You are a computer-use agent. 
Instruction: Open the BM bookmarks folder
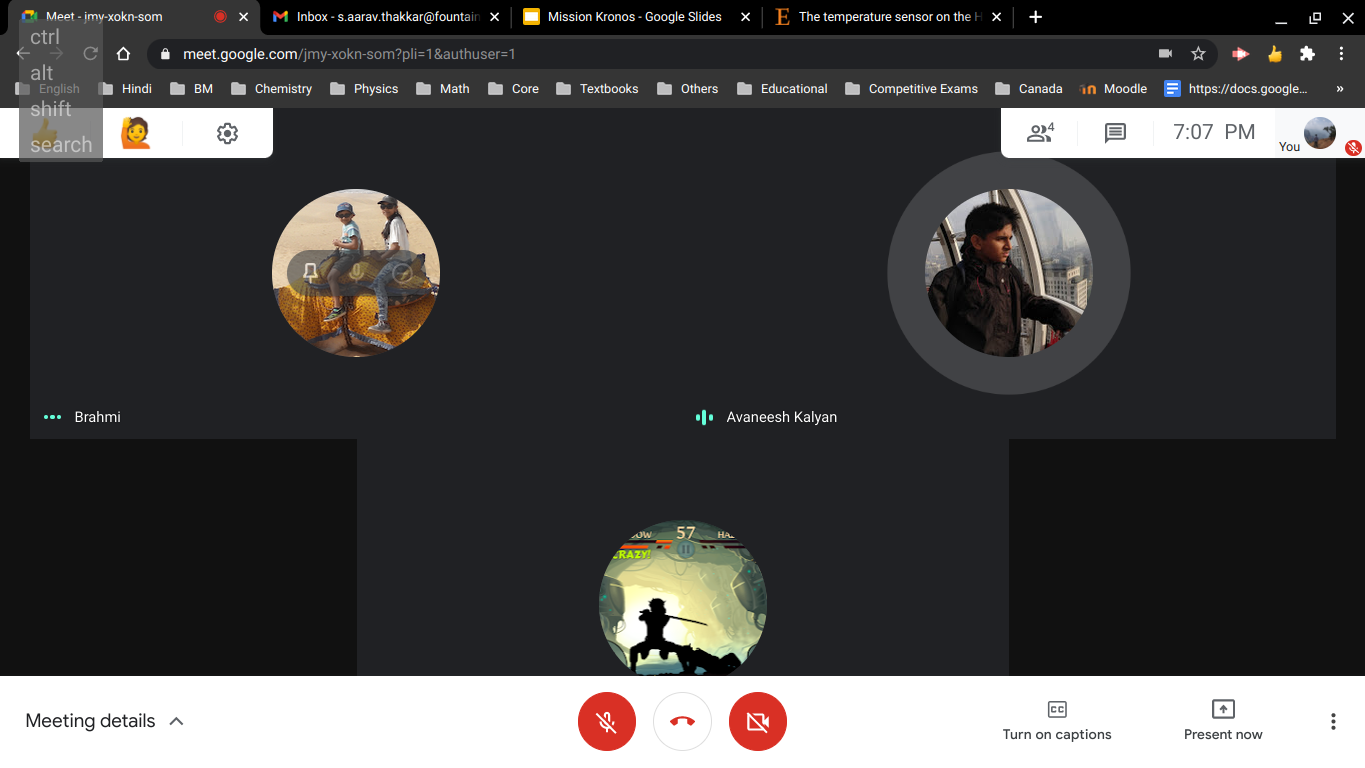click(191, 89)
